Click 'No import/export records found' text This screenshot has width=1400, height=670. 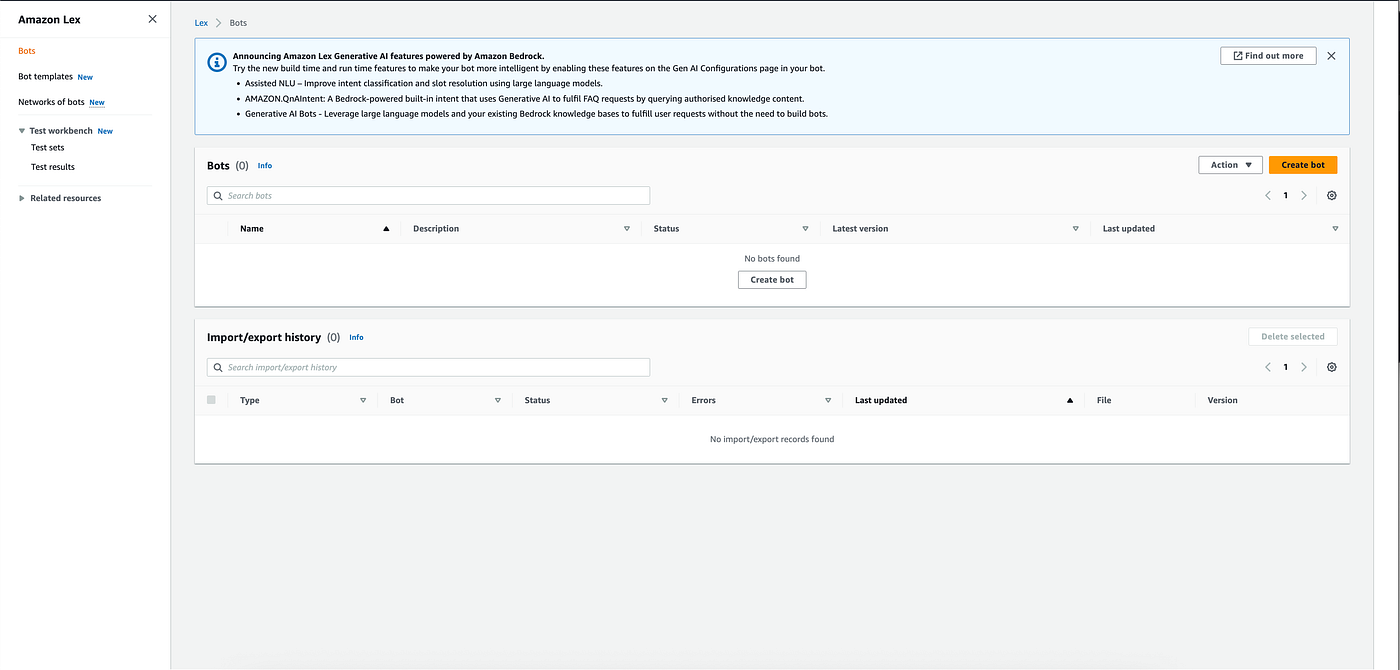coord(772,439)
